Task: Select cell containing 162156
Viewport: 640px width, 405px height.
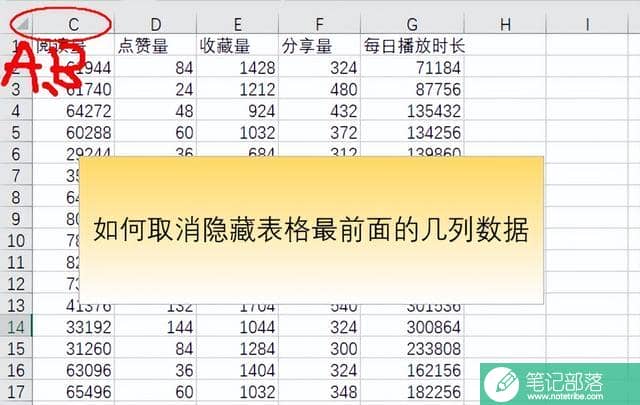Action: coord(412,370)
